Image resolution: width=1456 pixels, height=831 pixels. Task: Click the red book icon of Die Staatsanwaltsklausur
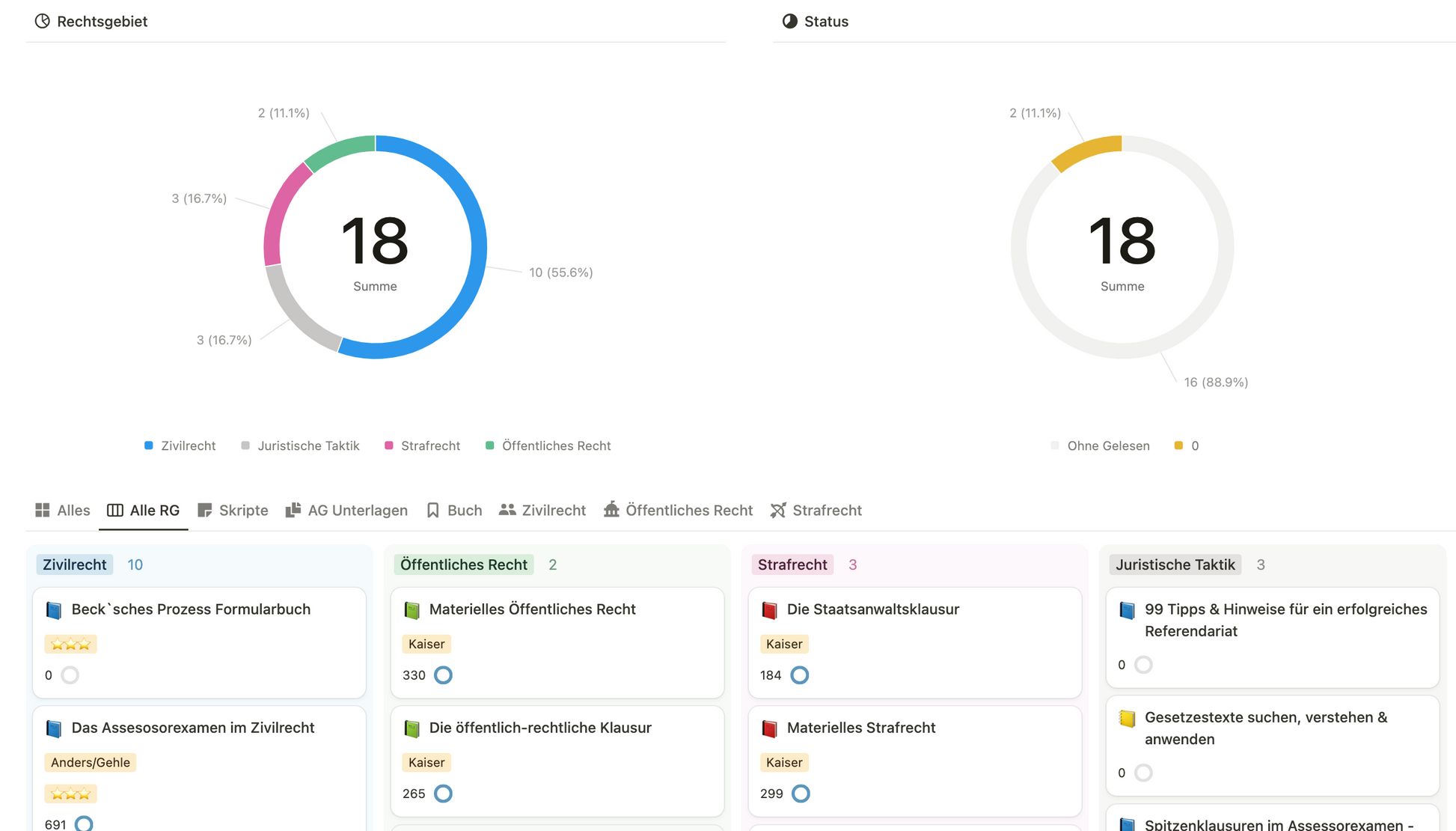769,610
